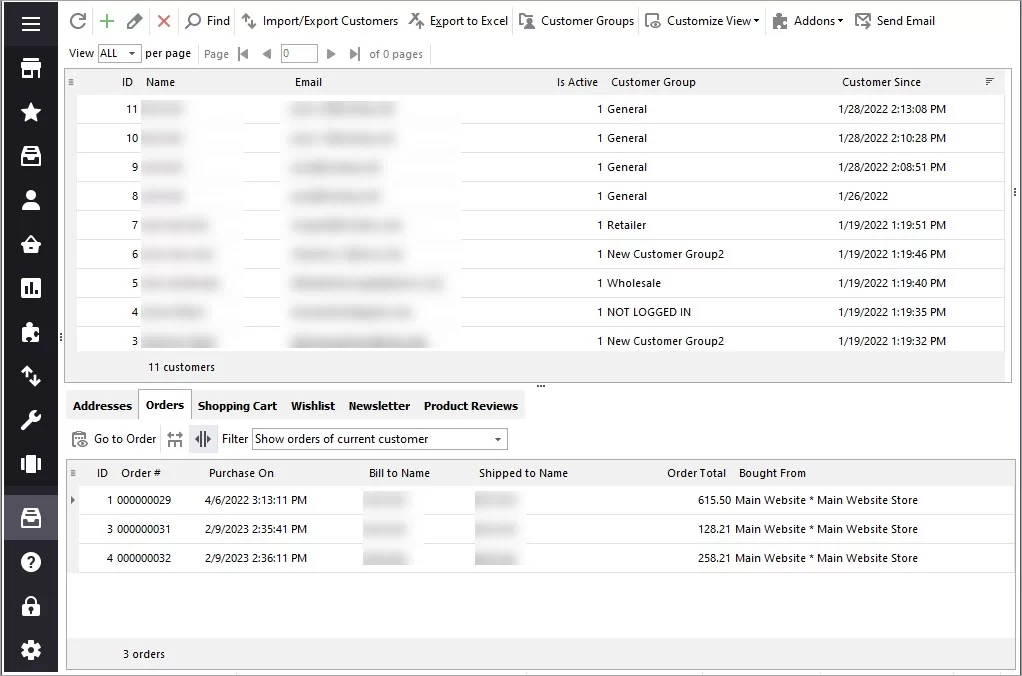Open Customer Groups
Screen dimensions: 1022x676
(x=576, y=21)
